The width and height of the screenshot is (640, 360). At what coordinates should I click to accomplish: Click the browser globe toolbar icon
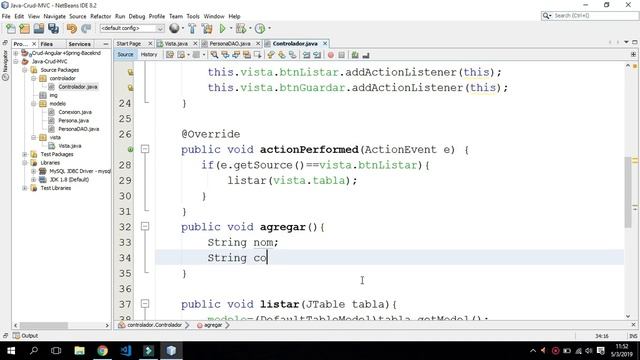coord(174,28)
